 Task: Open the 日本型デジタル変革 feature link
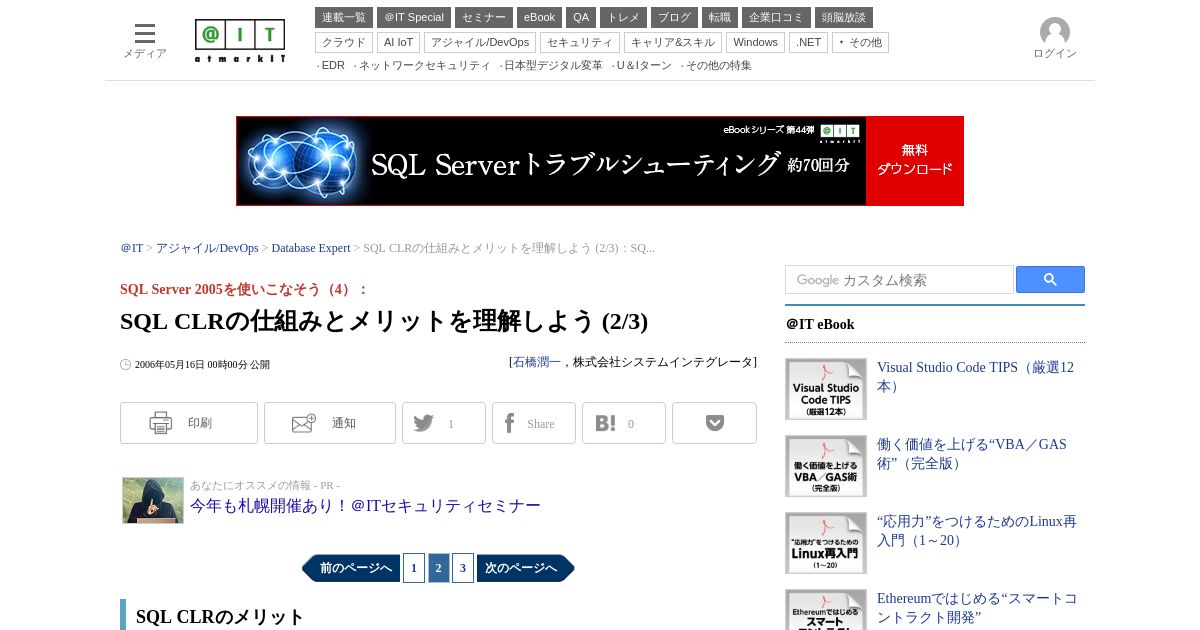pyautogui.click(x=553, y=65)
